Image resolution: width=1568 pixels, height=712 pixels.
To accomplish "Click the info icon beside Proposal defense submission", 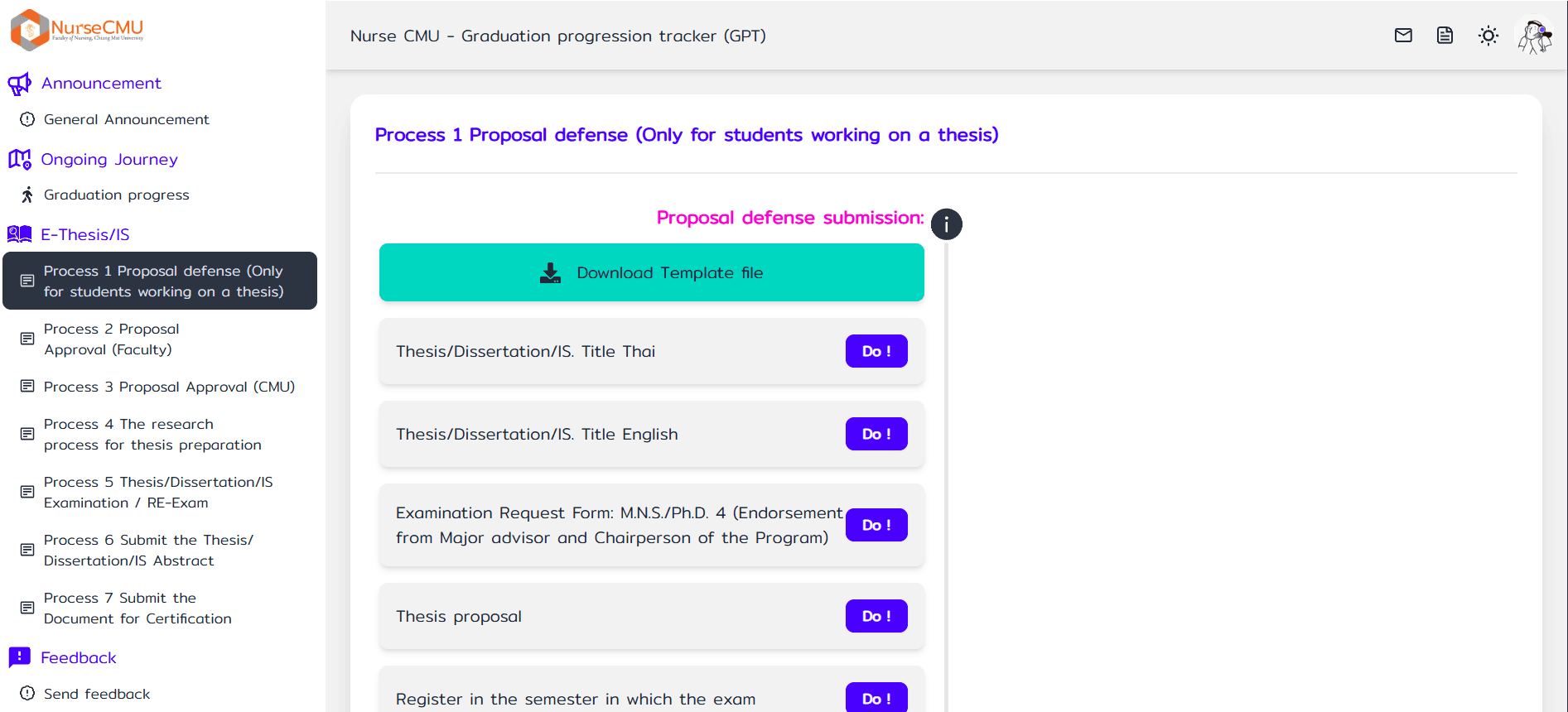I will click(946, 224).
